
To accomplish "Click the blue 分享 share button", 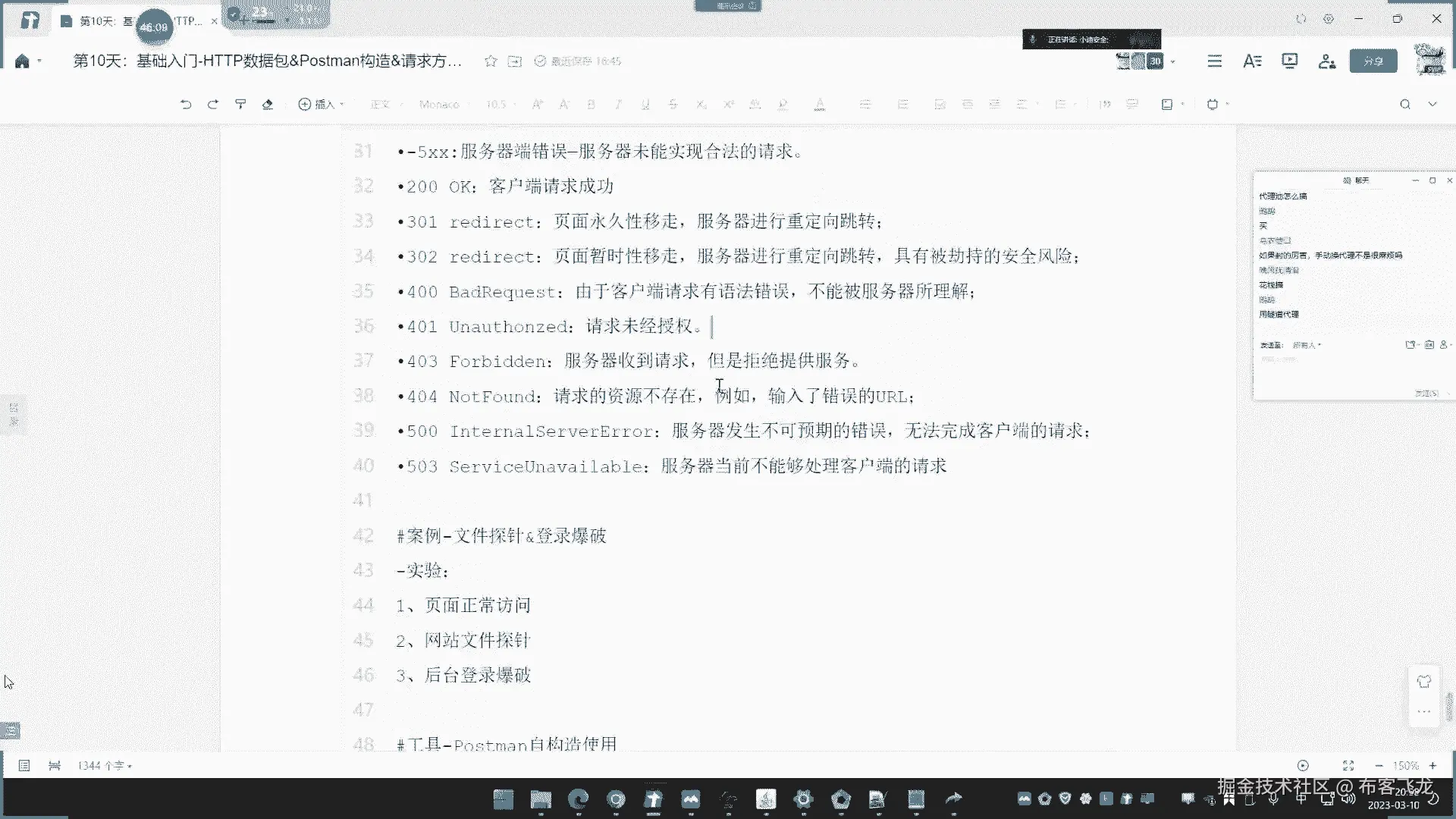I will 1373,61.
